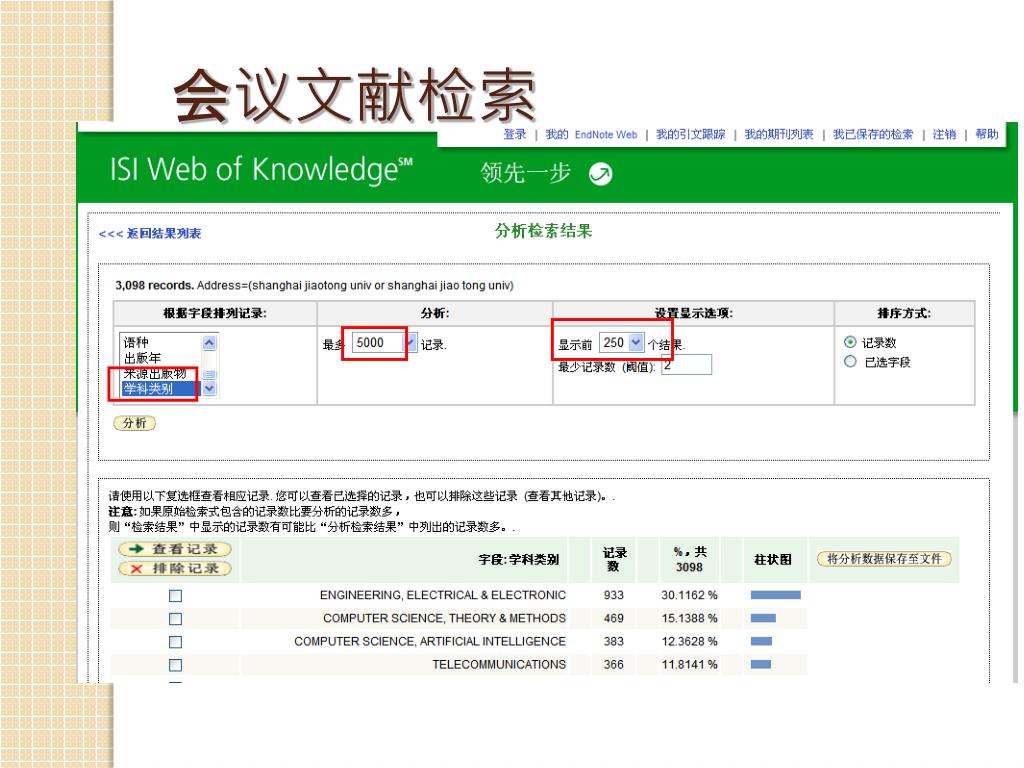Click the 注销 link

click(x=944, y=134)
